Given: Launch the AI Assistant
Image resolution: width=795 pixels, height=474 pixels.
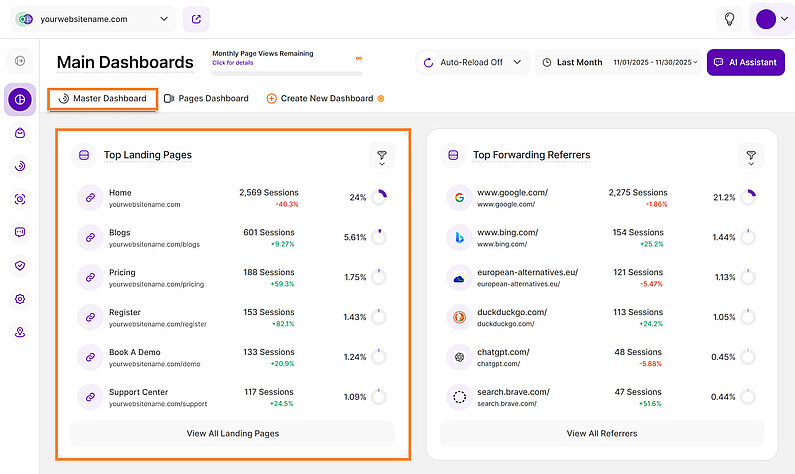Looking at the screenshot, I should [x=745, y=62].
